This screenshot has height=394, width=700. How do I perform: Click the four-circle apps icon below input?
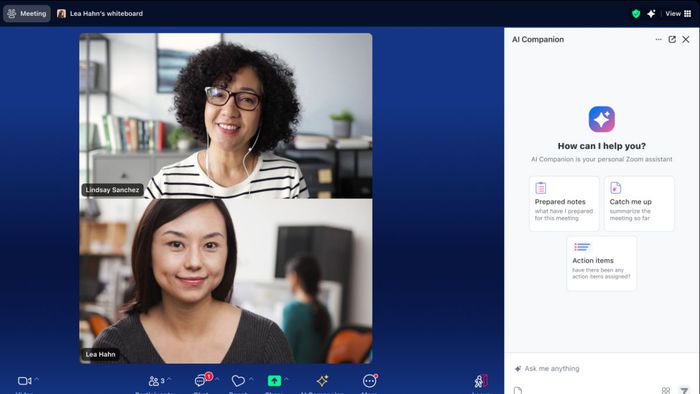pyautogui.click(x=666, y=390)
